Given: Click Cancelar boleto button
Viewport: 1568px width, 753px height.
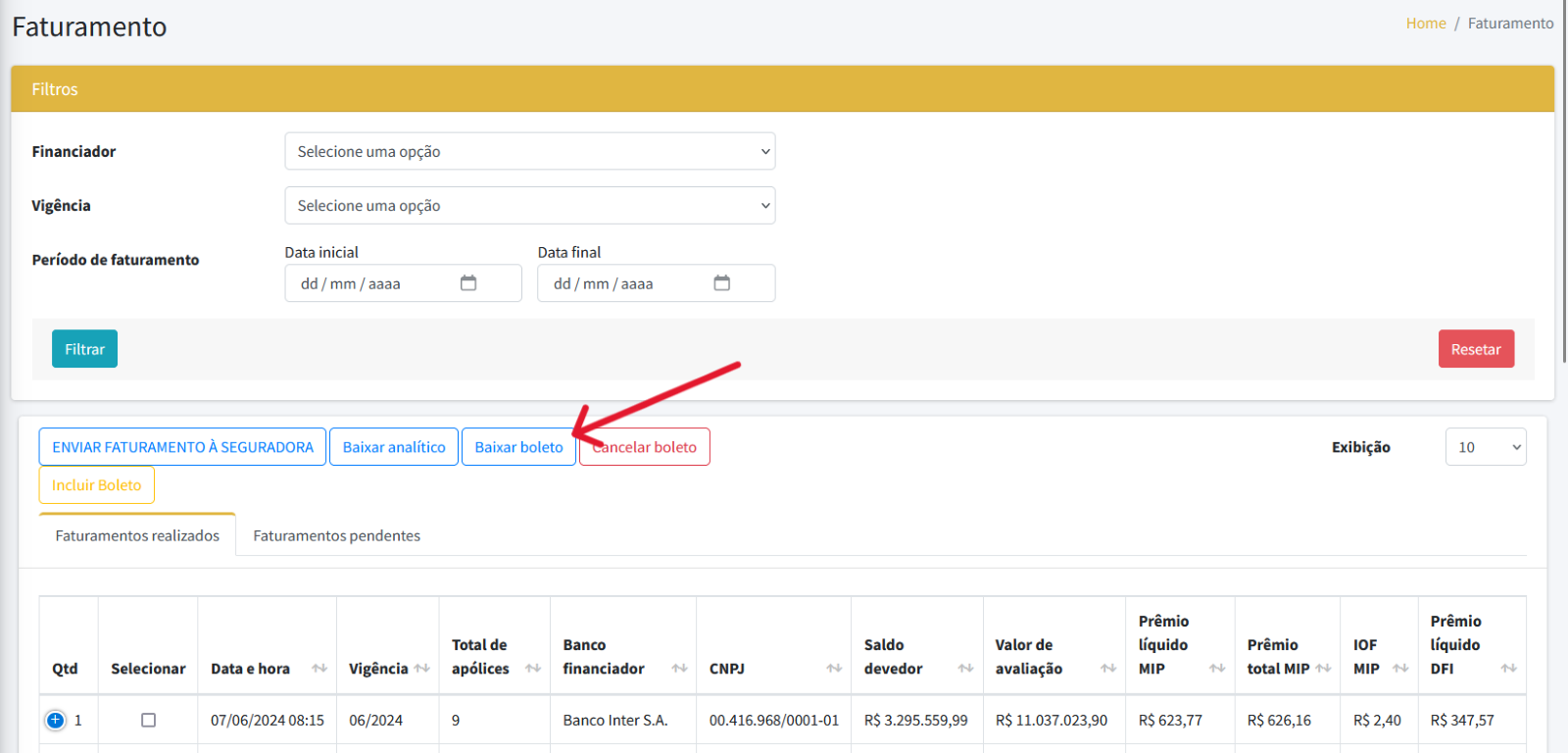Looking at the screenshot, I should 645,447.
